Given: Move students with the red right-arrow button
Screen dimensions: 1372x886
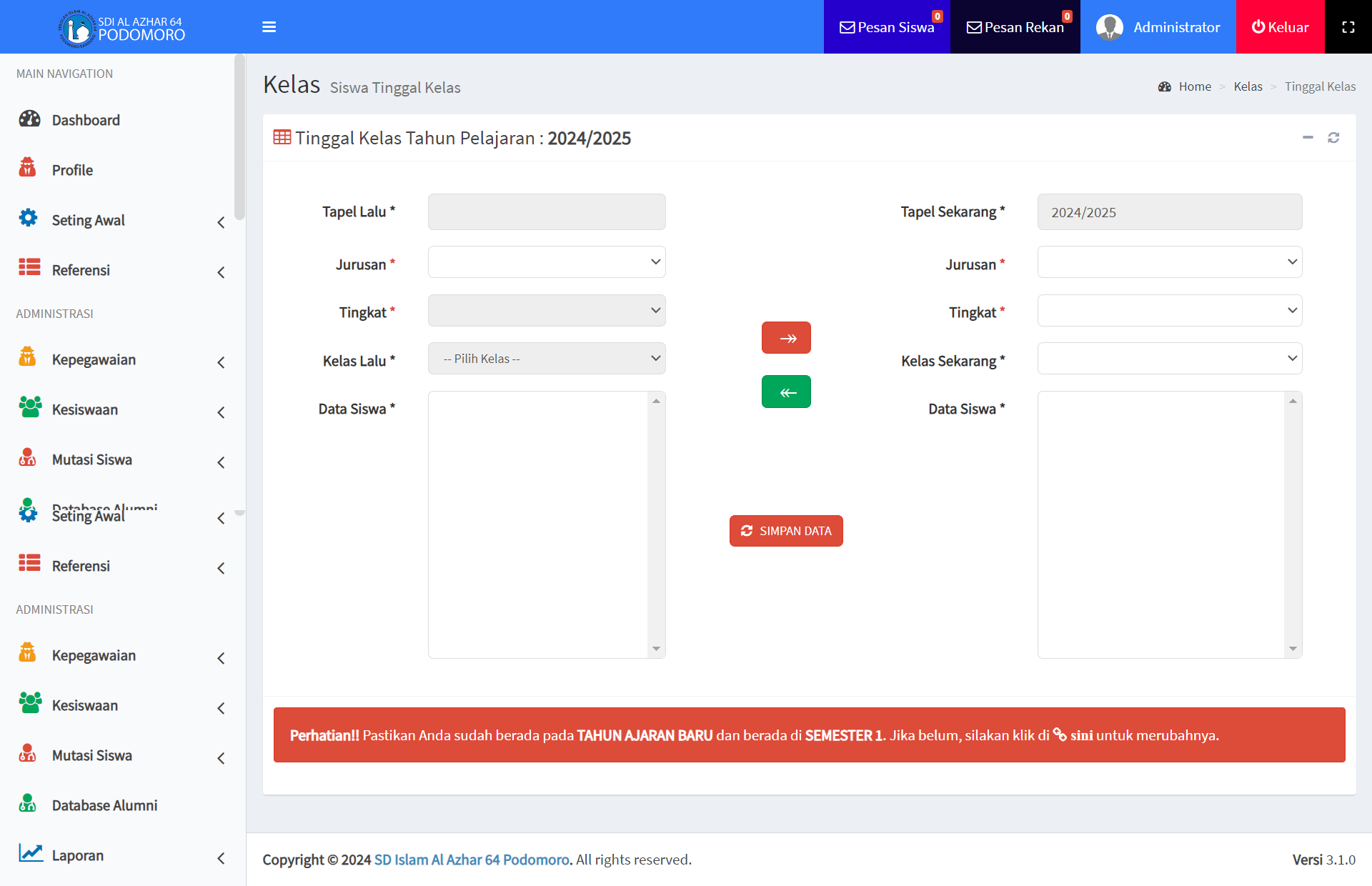Looking at the screenshot, I should coord(786,338).
